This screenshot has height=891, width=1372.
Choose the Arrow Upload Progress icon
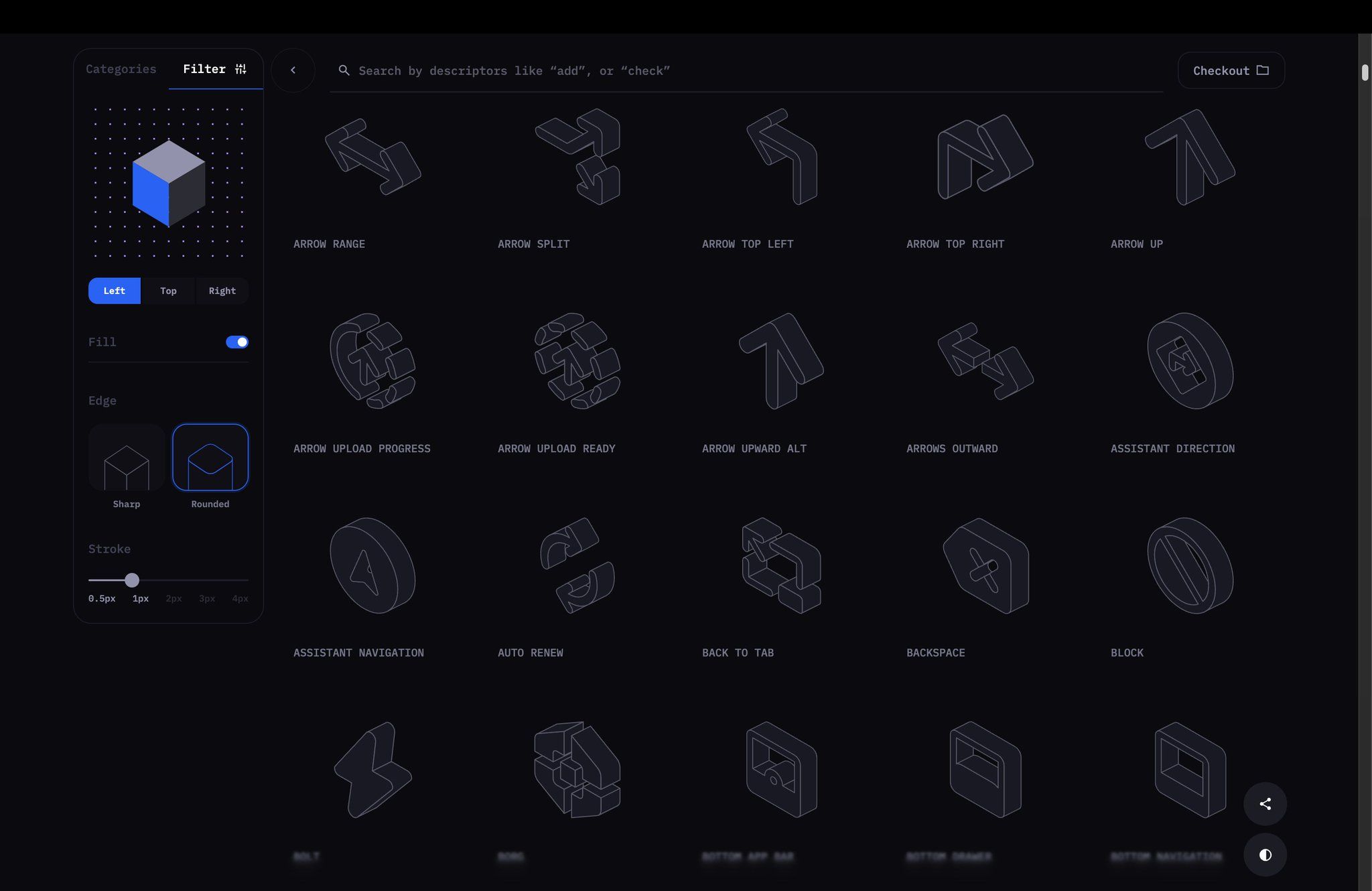372,361
